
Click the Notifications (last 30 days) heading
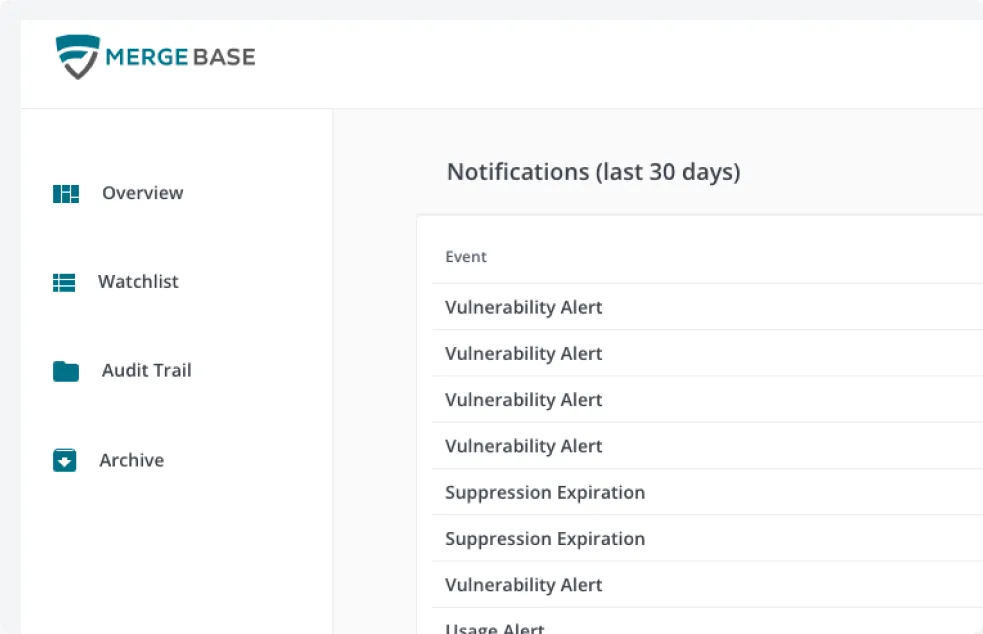click(593, 172)
